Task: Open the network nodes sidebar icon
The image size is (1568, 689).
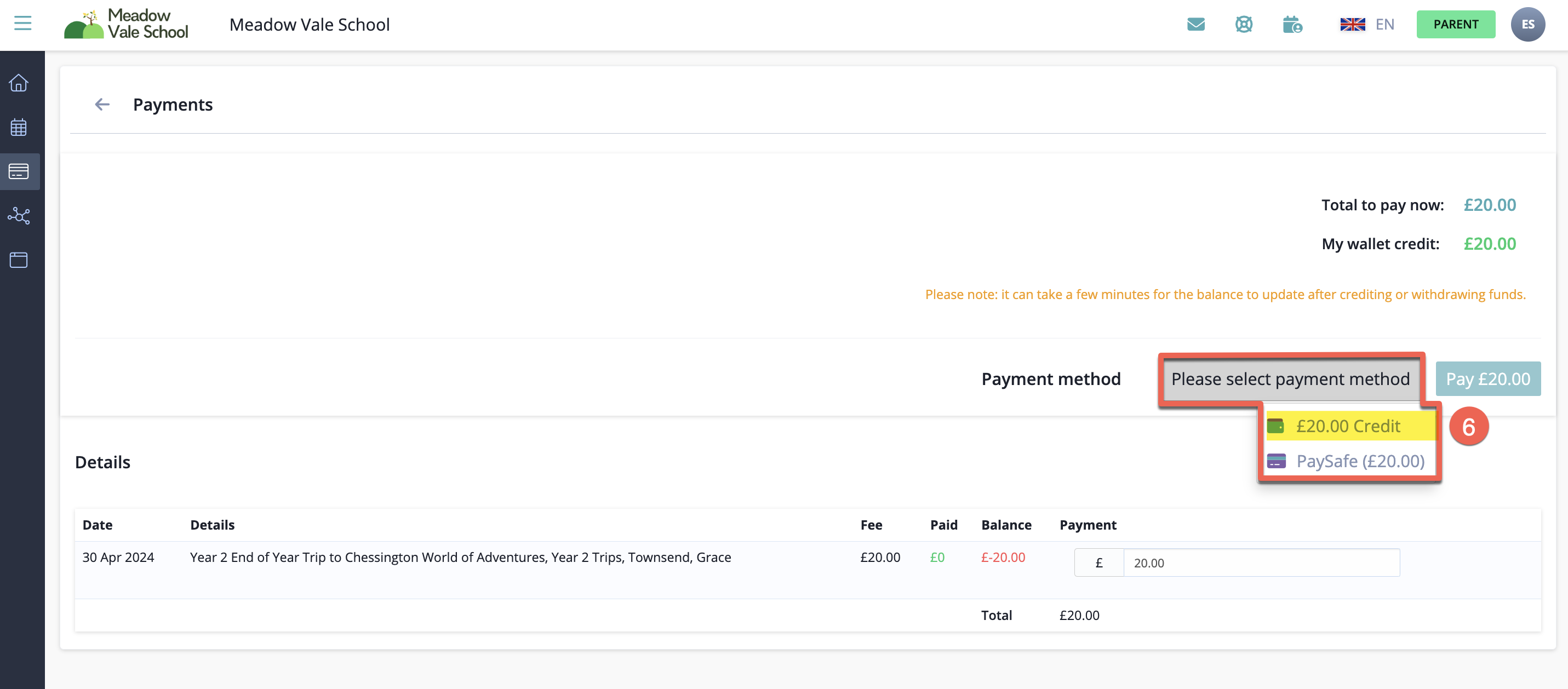Action: (19, 215)
